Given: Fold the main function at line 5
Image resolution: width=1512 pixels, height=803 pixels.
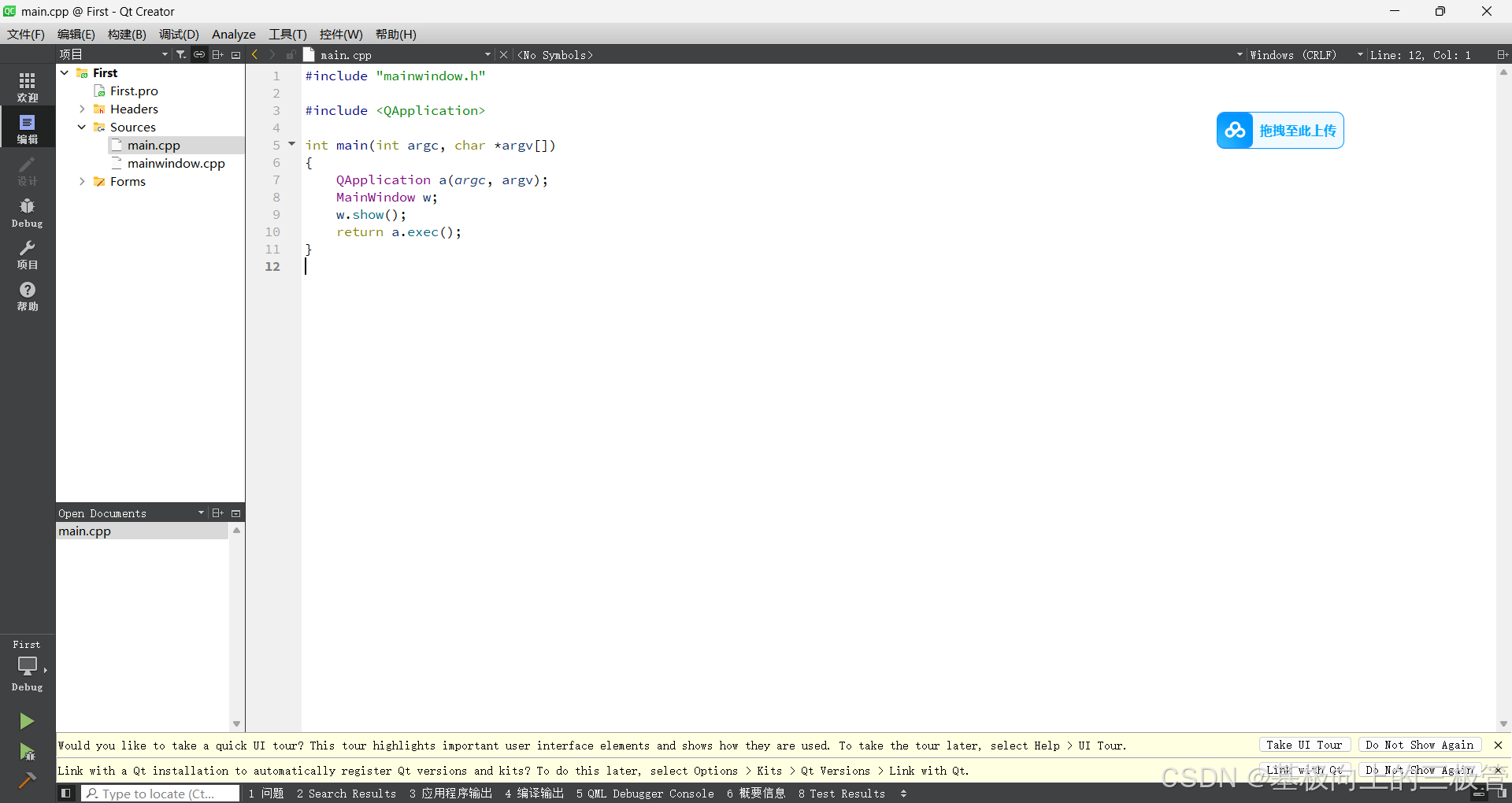Looking at the screenshot, I should (291, 144).
